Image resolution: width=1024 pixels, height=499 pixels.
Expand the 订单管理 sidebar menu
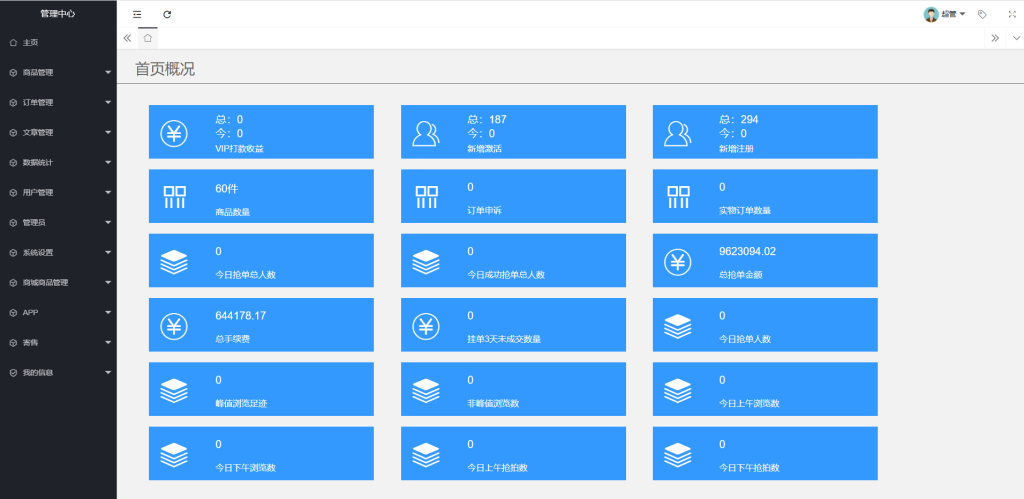click(x=58, y=102)
